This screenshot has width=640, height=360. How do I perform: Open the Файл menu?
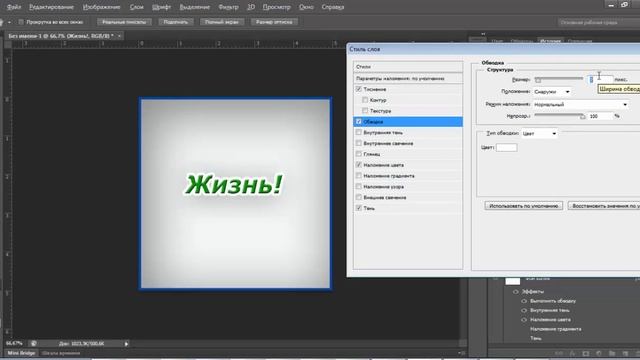click(14, 7)
